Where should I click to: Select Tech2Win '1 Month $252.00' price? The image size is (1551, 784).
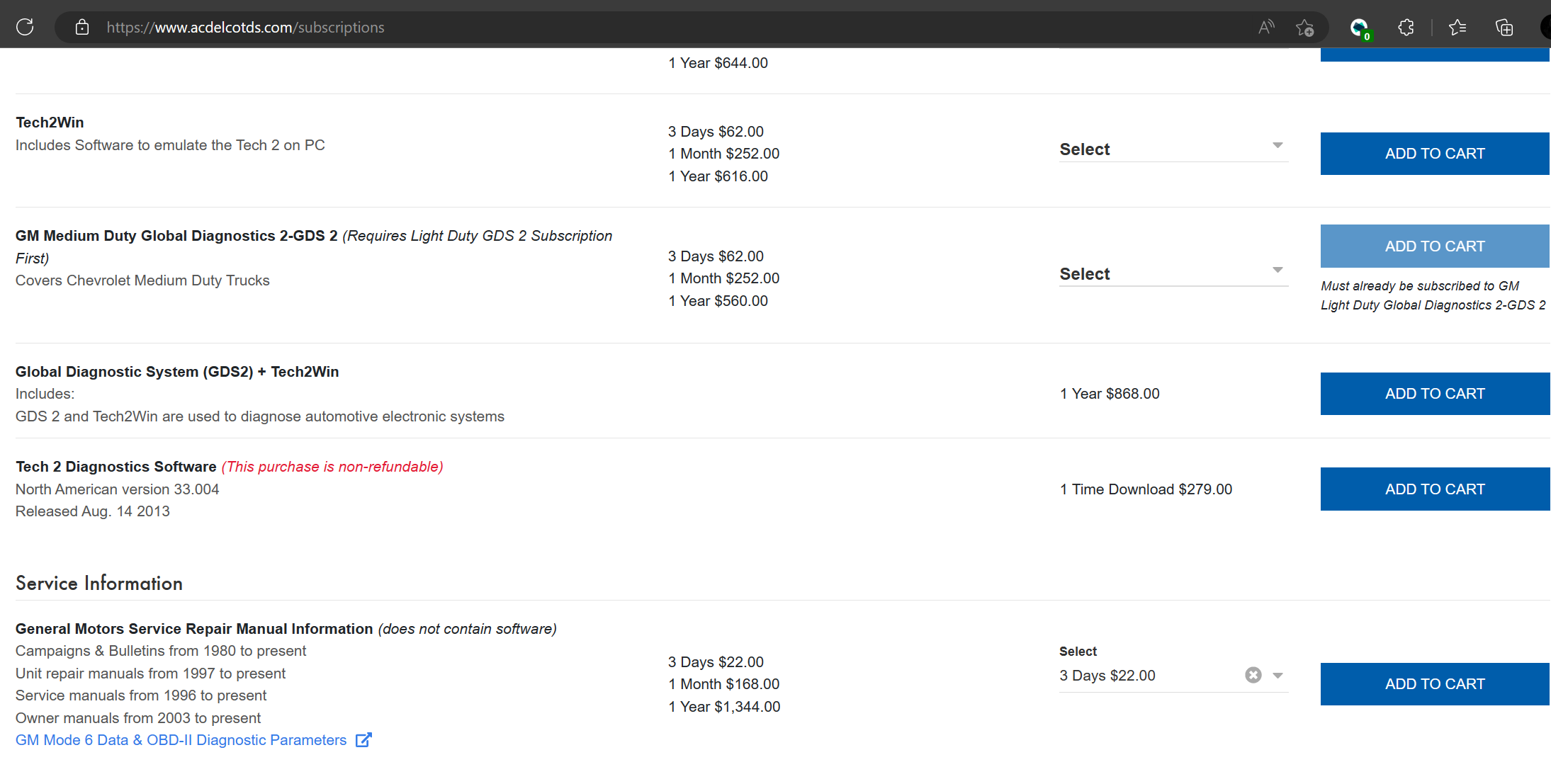[723, 154]
